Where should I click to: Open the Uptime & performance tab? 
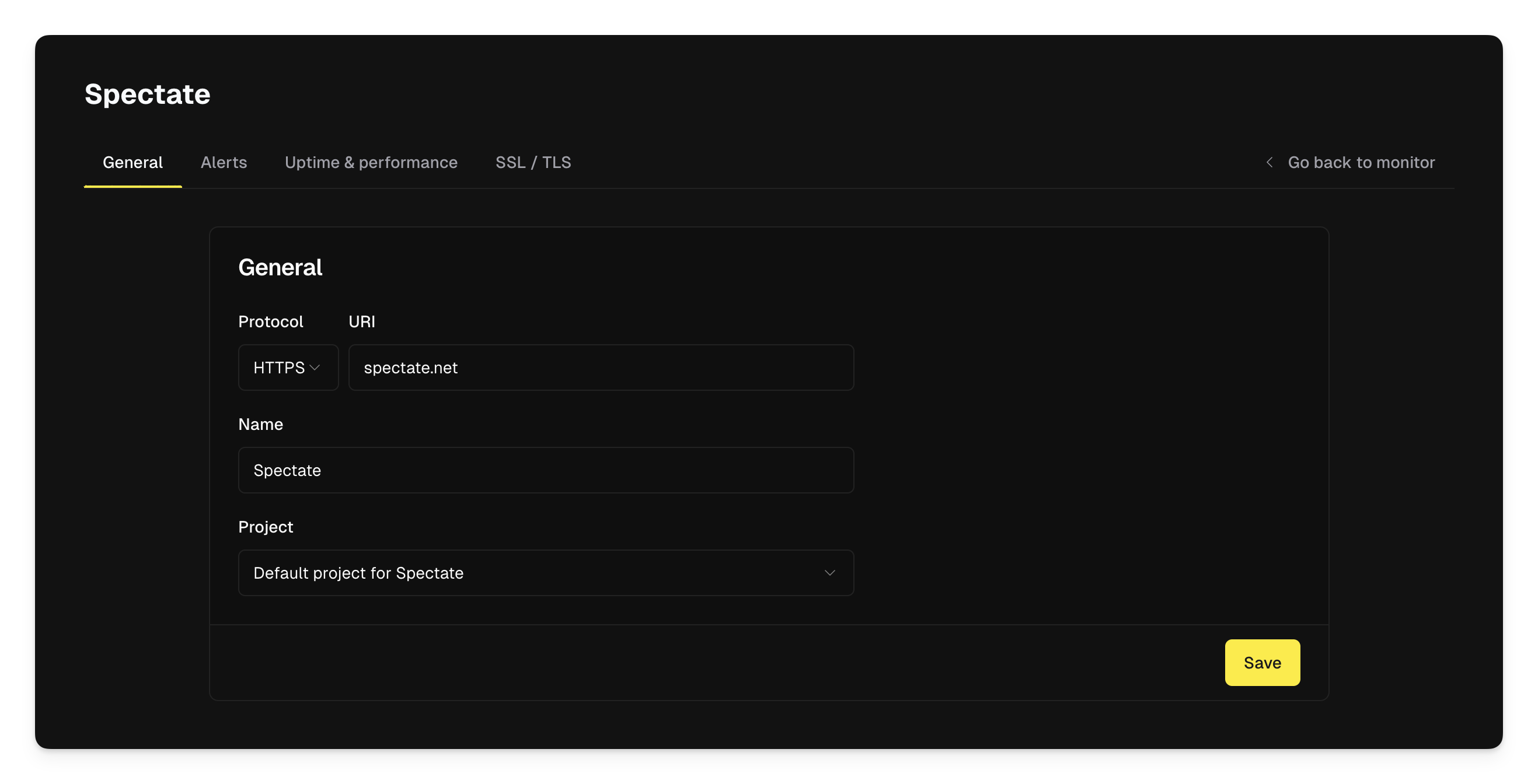371,162
